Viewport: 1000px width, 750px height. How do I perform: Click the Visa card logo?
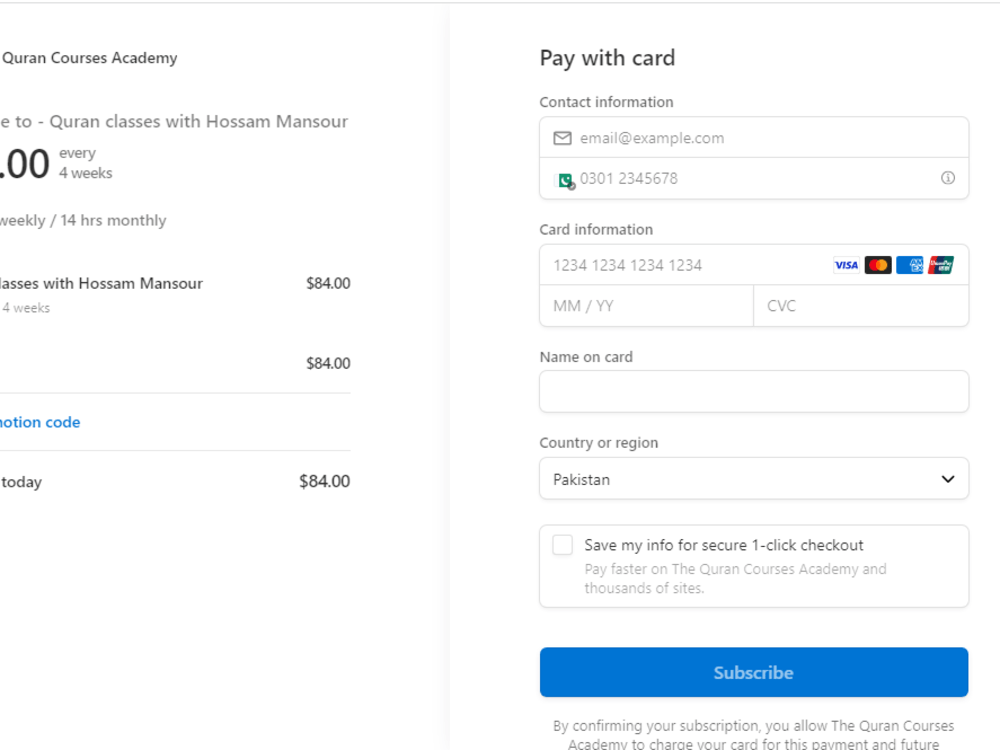click(x=846, y=265)
